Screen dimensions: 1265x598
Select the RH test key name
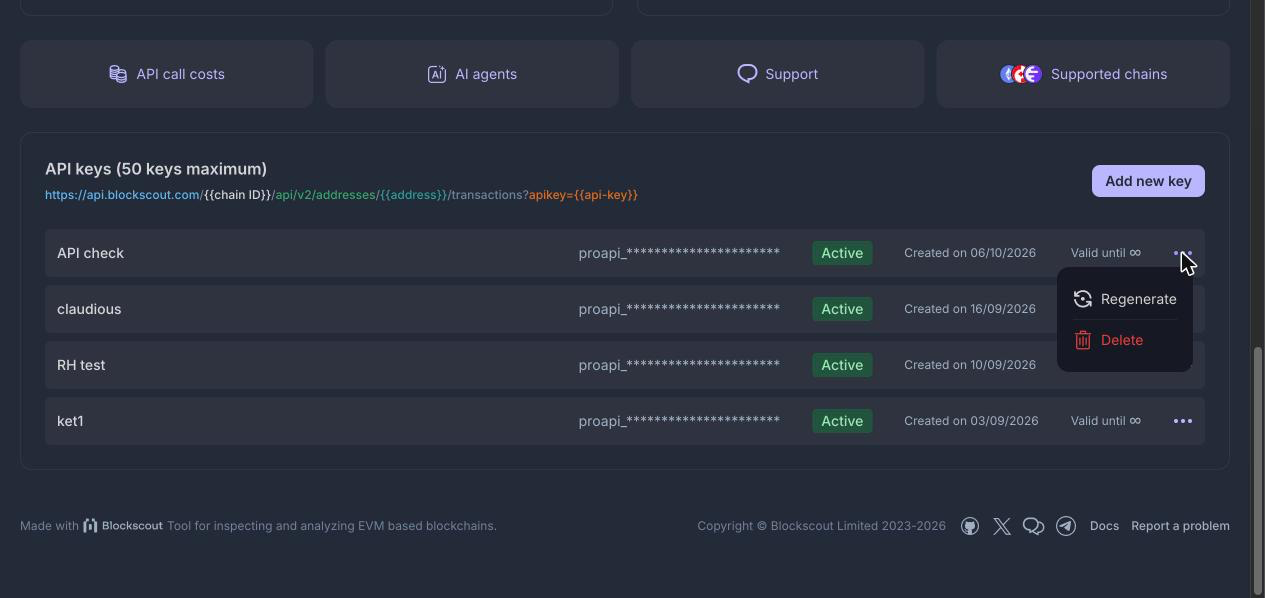point(81,365)
